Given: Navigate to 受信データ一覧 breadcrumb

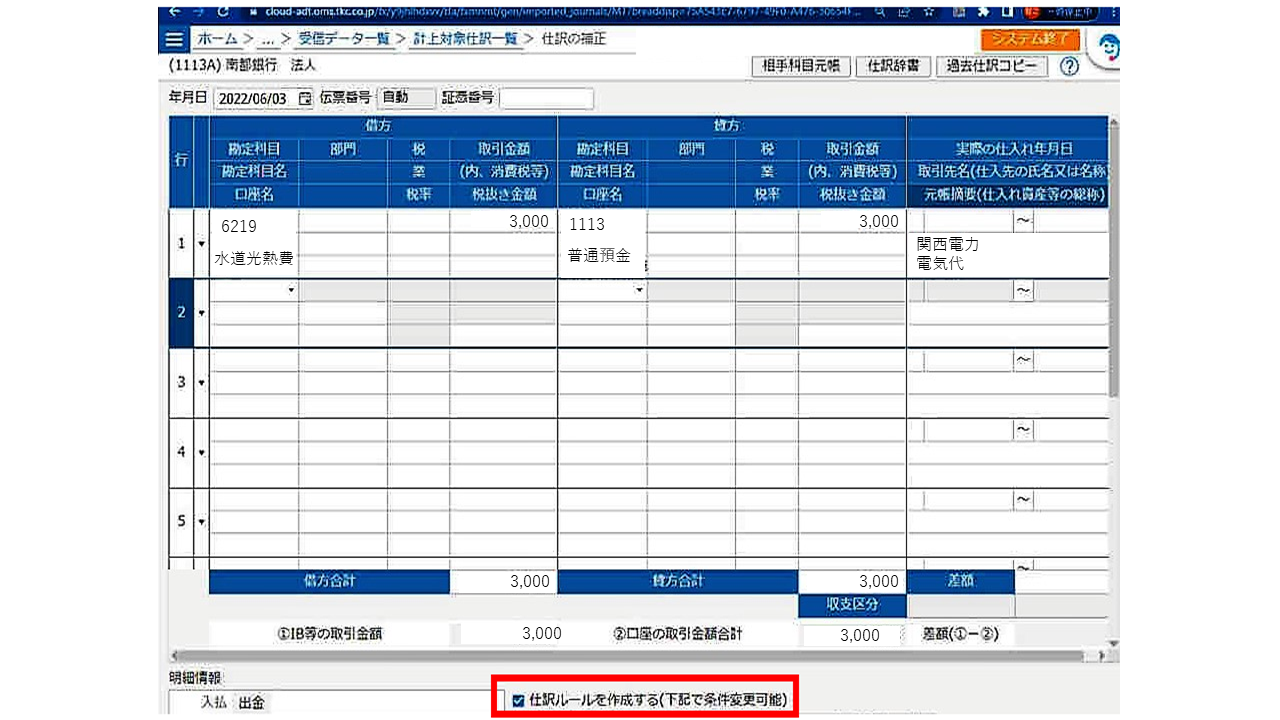Looking at the screenshot, I should (x=344, y=40).
